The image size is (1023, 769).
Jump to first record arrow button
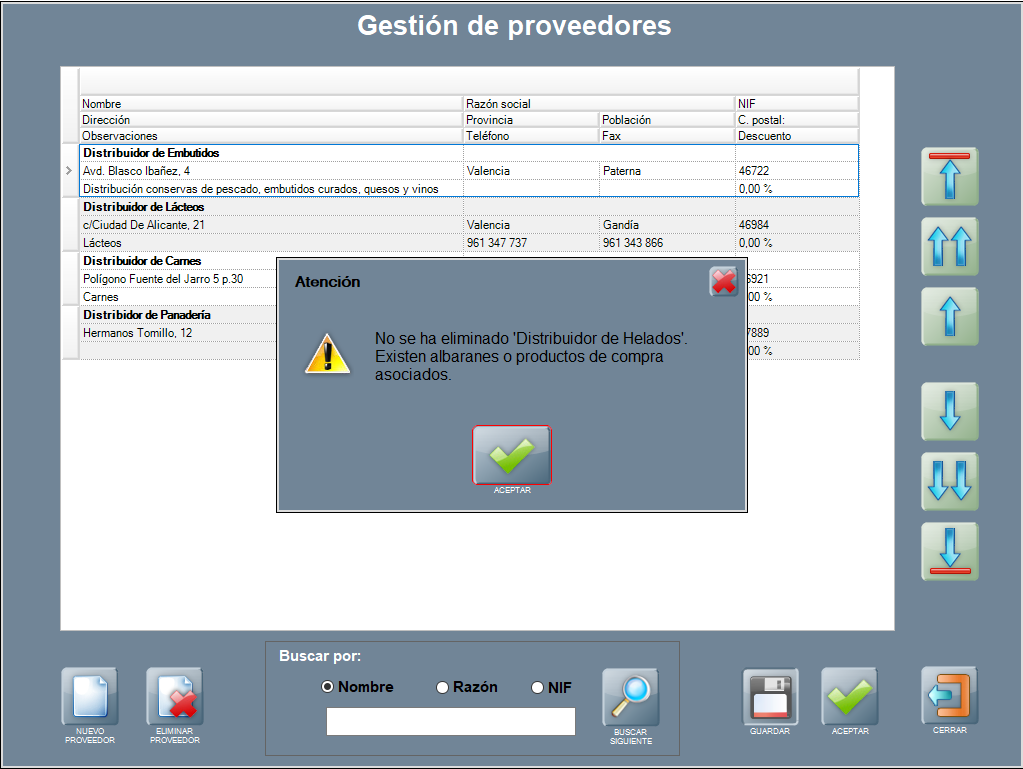tap(949, 177)
